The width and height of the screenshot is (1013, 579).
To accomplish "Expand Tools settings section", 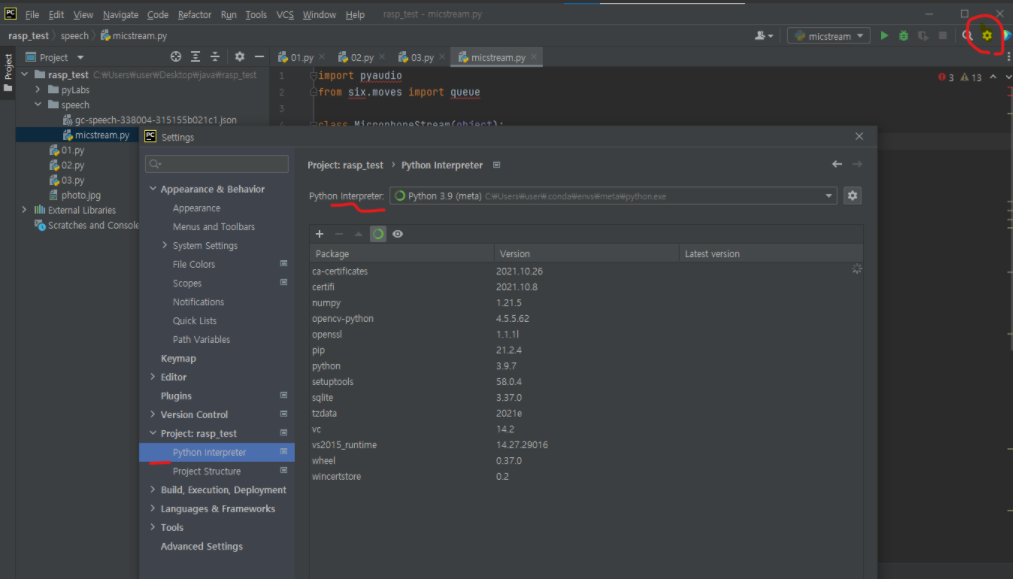I will tap(153, 527).
